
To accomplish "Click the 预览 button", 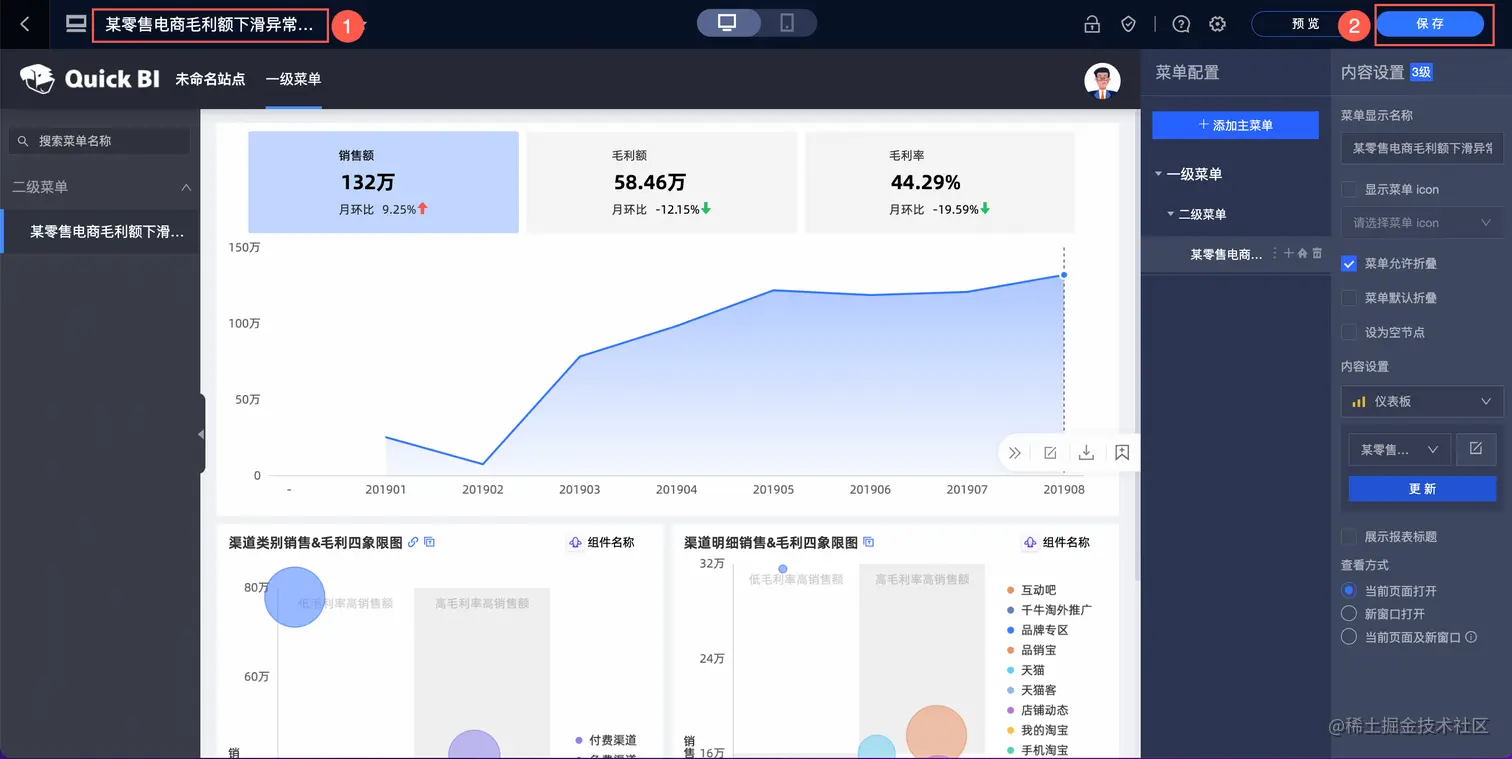I will point(1305,24).
